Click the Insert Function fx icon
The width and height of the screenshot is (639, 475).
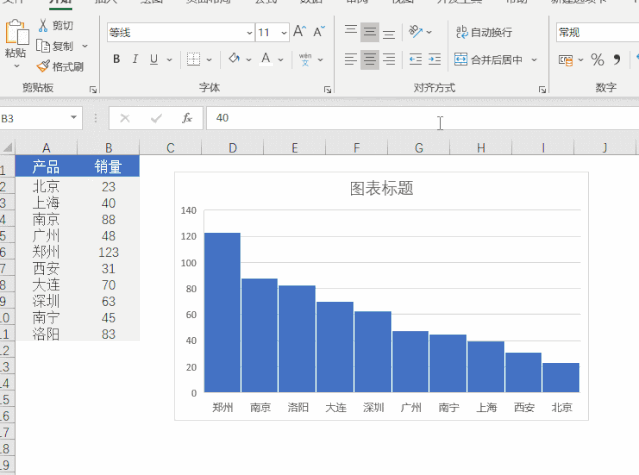click(187, 118)
